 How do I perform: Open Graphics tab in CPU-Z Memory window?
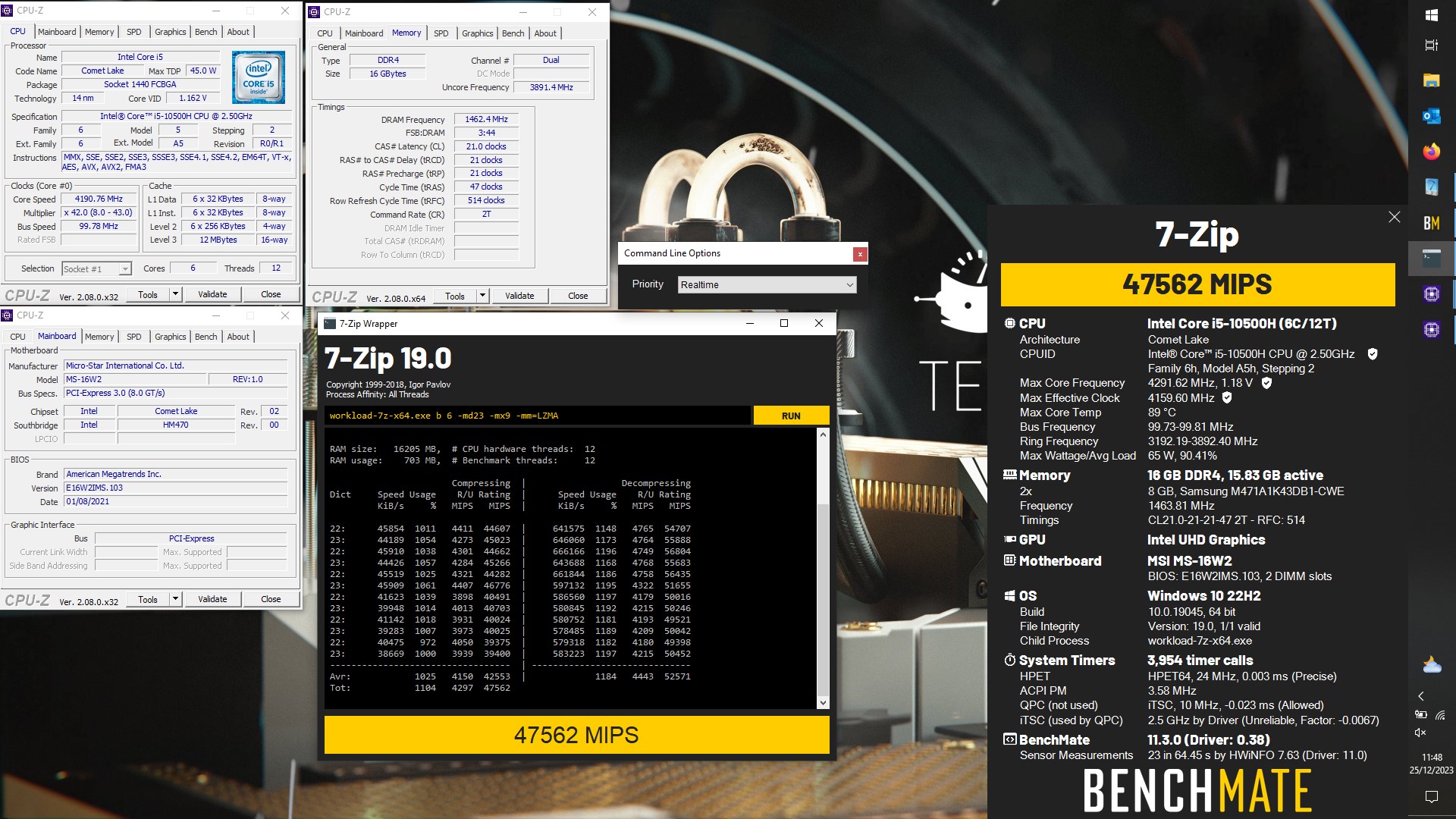[477, 33]
